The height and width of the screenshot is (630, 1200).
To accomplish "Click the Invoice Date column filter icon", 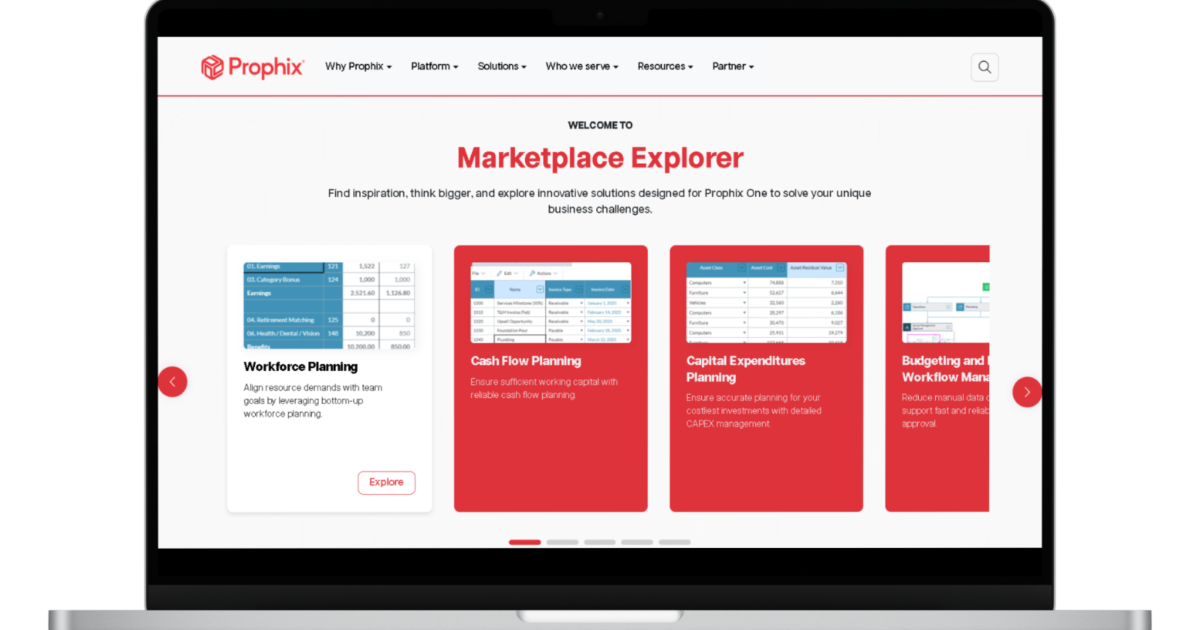I will tap(625, 289).
